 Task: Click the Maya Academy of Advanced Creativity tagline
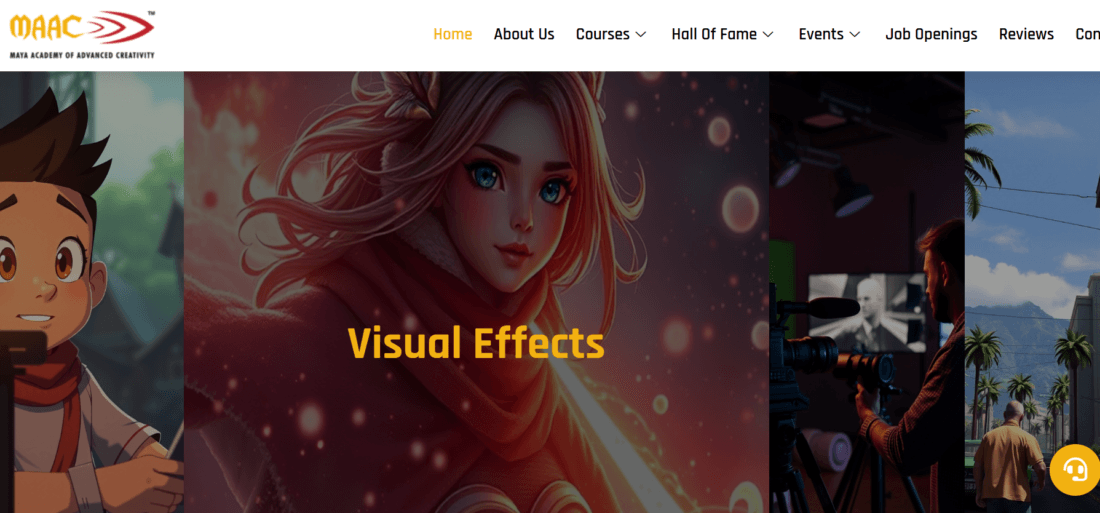[82, 55]
